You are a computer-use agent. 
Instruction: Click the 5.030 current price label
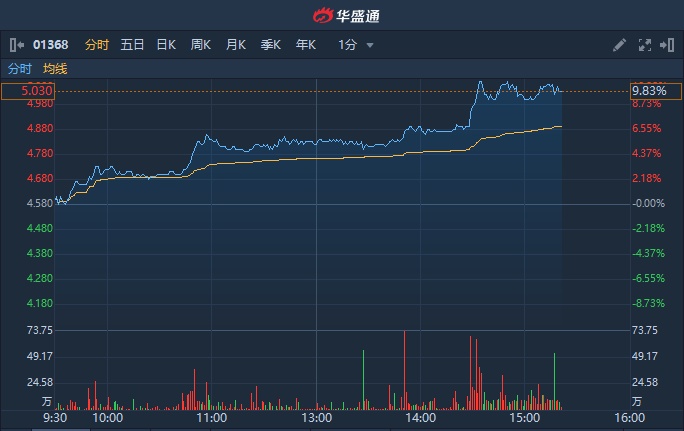point(27,91)
